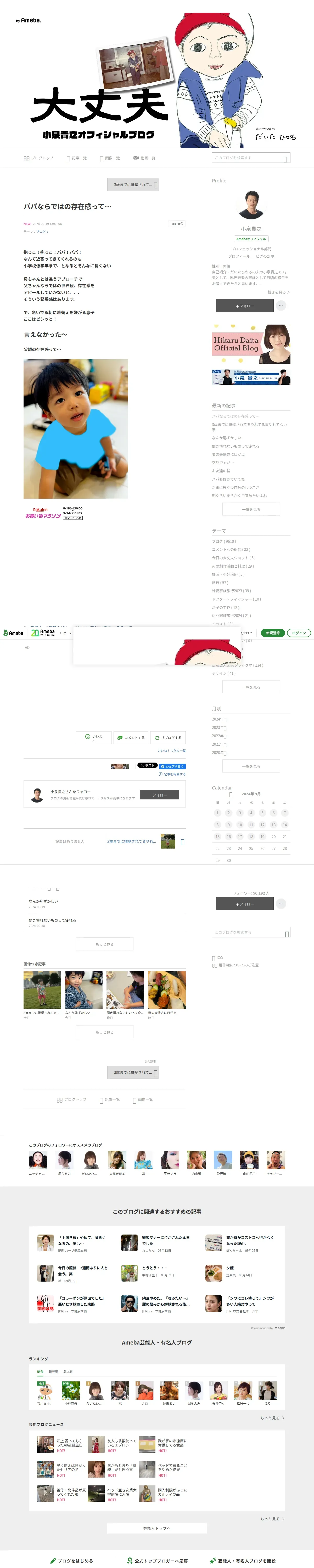Viewport: 314px width, 1568px height.
Task: Click the 新規登録 button
Action: (x=273, y=633)
